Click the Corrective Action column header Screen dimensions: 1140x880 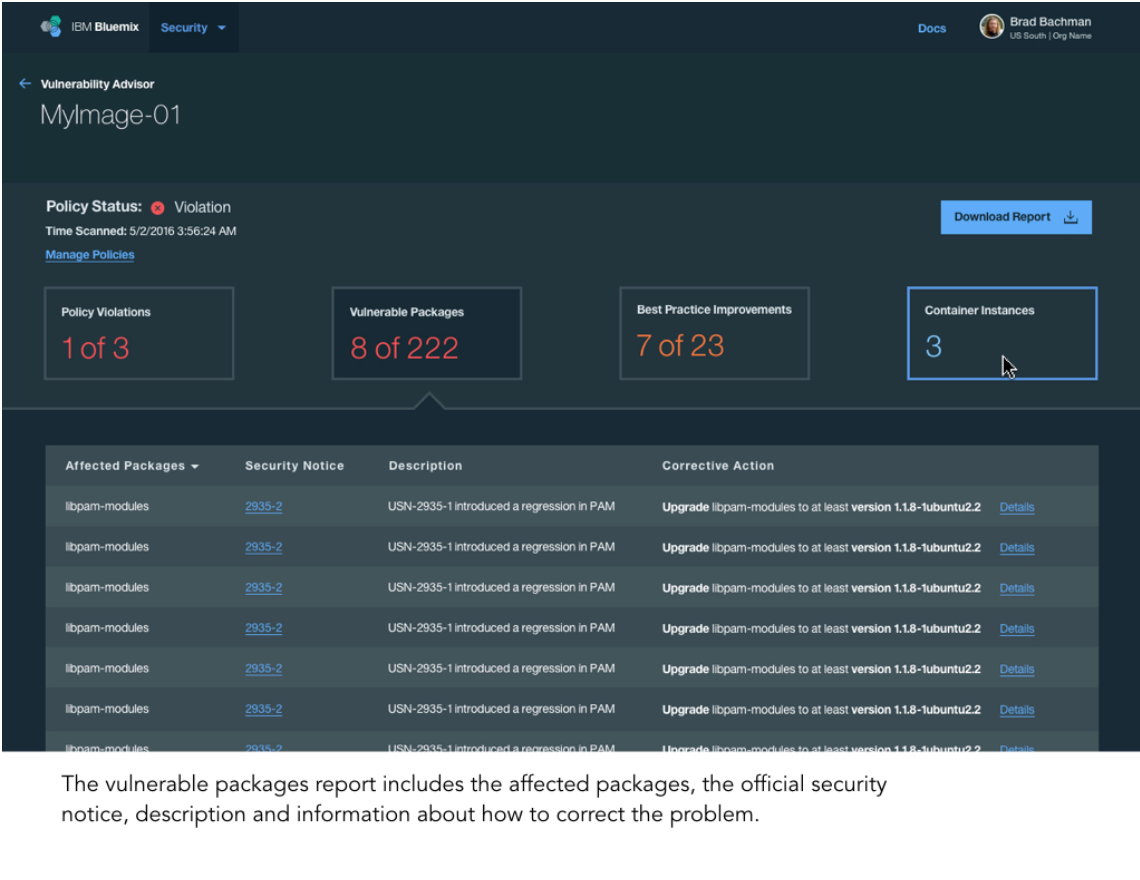(x=718, y=465)
